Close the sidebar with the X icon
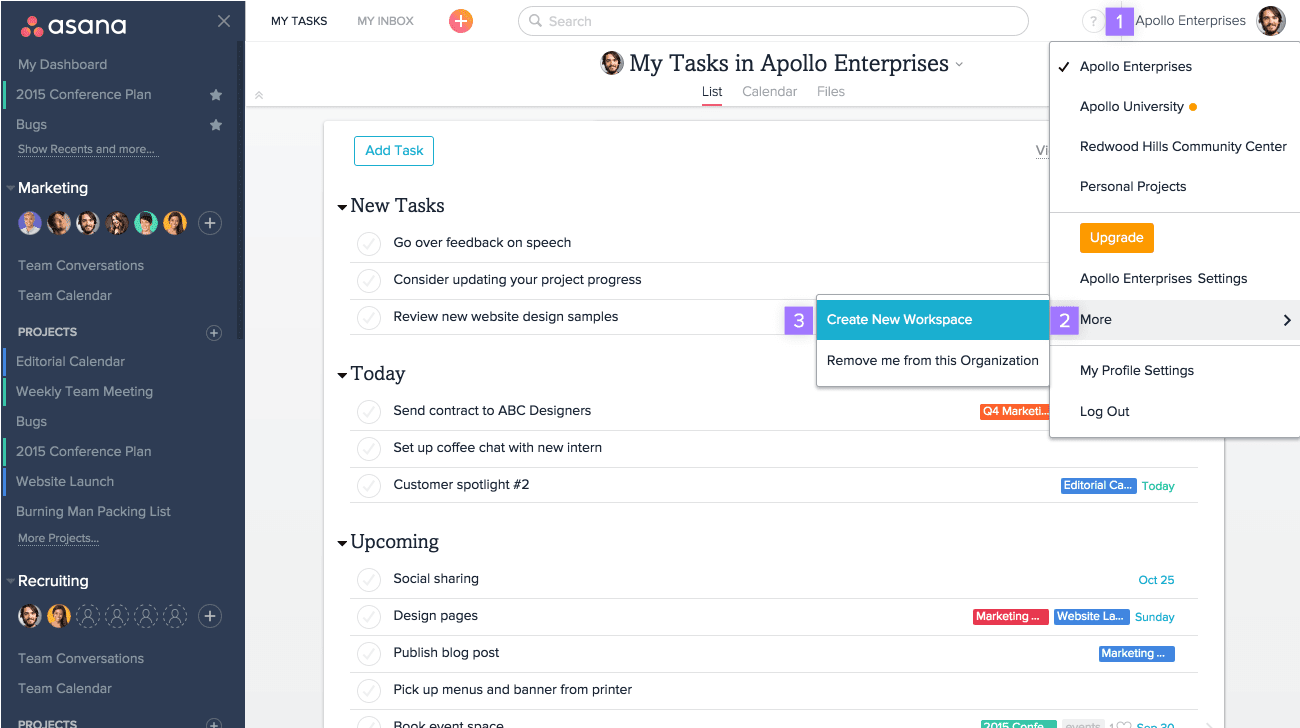1300x728 pixels. (224, 21)
